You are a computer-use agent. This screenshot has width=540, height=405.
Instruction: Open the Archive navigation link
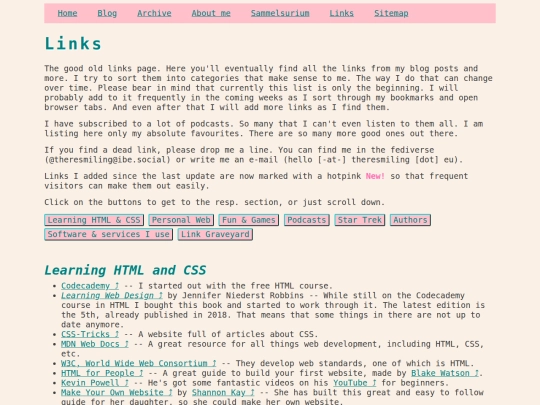pyautogui.click(x=154, y=13)
